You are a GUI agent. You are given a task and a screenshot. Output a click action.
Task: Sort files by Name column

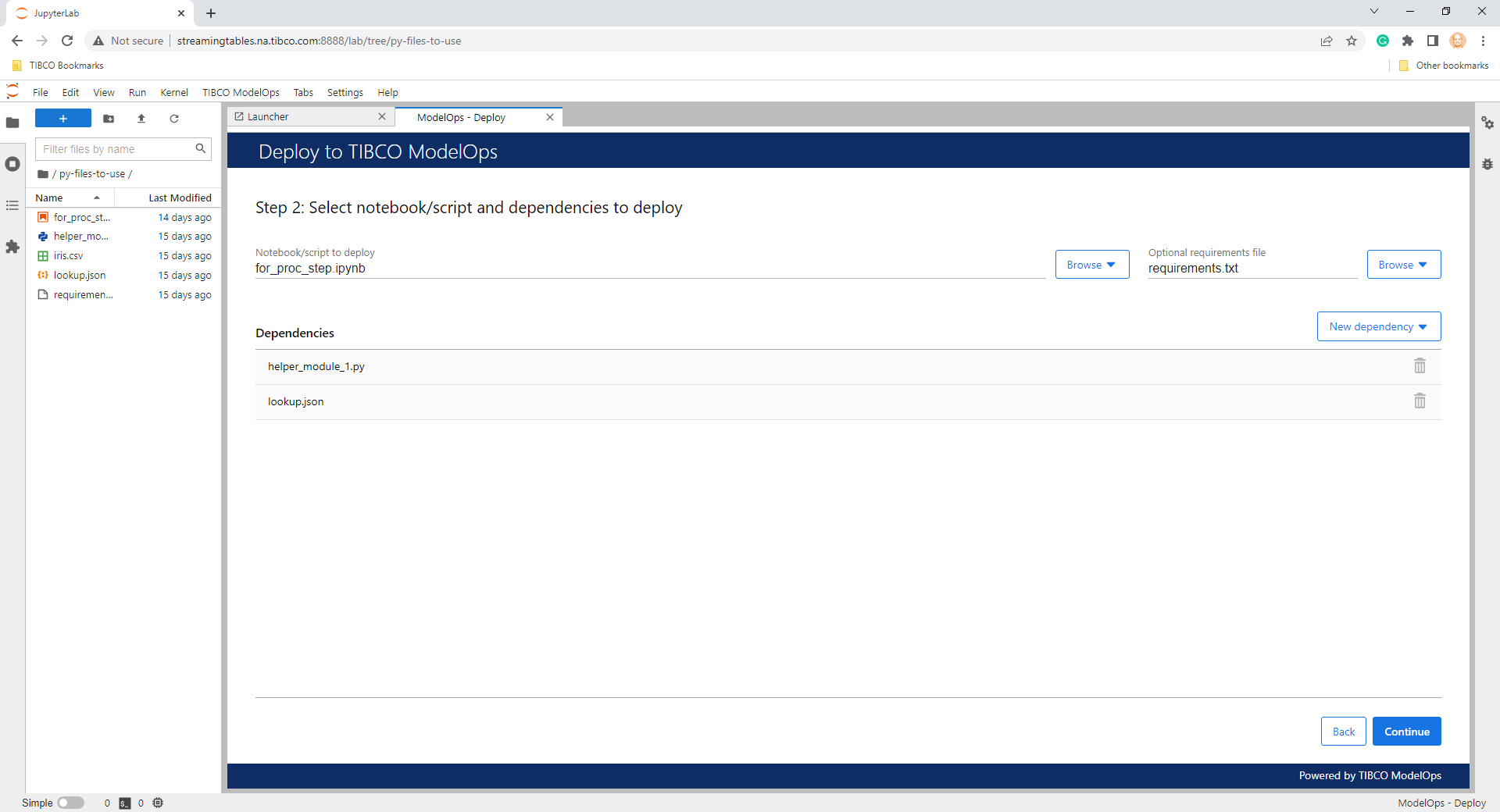70,198
